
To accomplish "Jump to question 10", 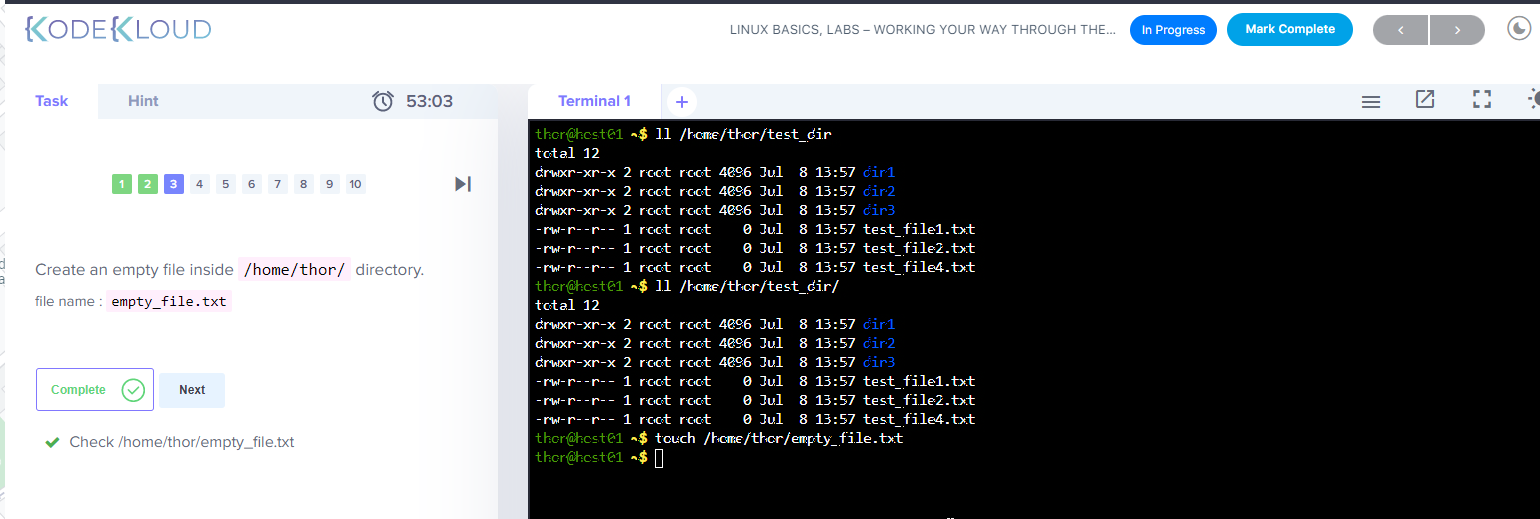I will coord(356,184).
